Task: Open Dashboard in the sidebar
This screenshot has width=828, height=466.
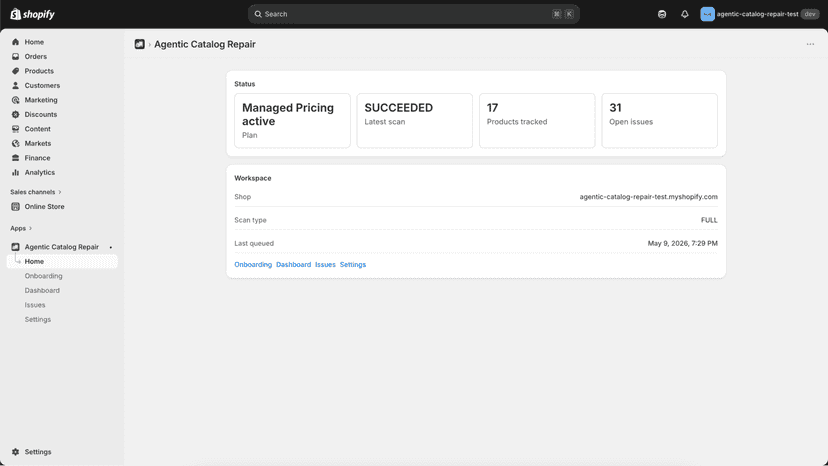Action: (42, 291)
